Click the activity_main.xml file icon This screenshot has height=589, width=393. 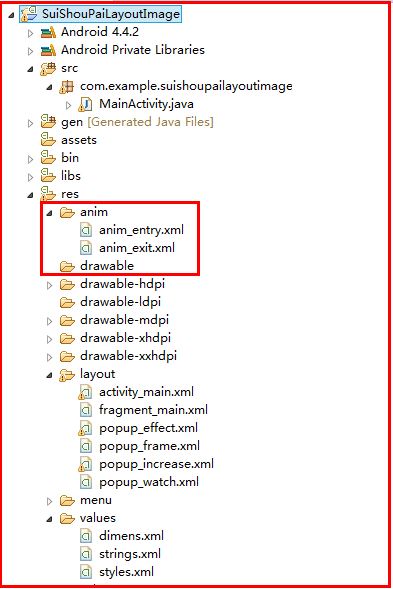tap(85, 393)
